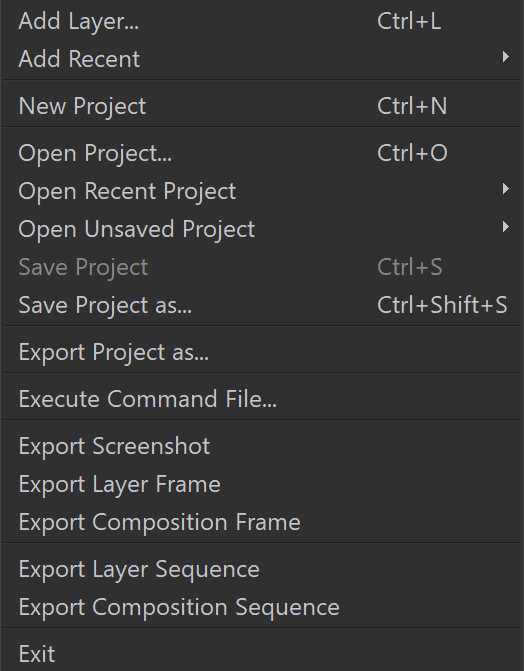Open the Open Project... dialog
524x671 pixels.
tap(262, 153)
